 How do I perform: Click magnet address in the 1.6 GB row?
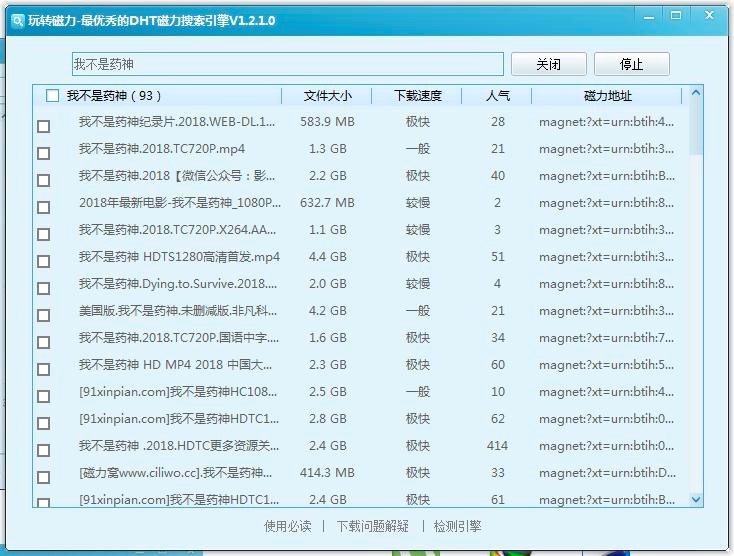pos(607,338)
